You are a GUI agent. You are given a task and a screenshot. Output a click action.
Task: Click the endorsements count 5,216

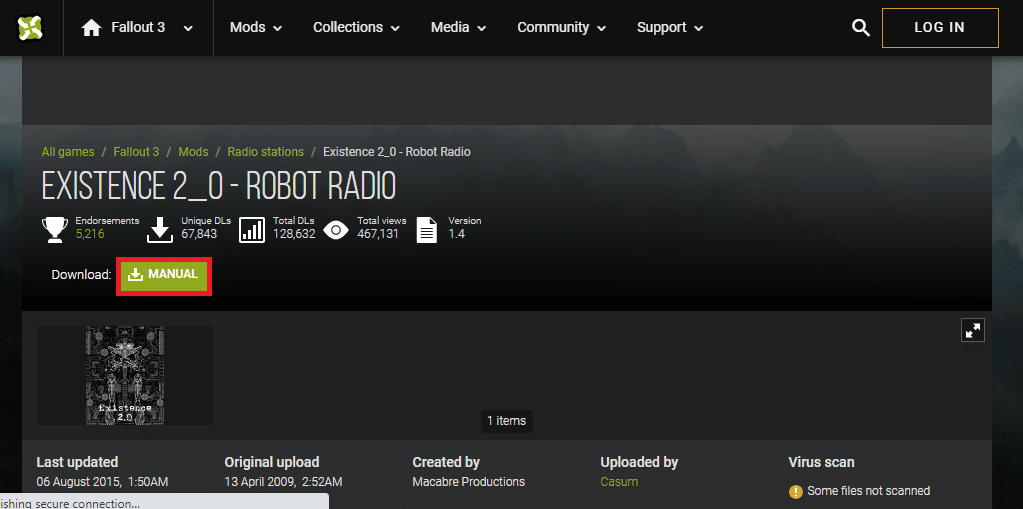[90, 234]
